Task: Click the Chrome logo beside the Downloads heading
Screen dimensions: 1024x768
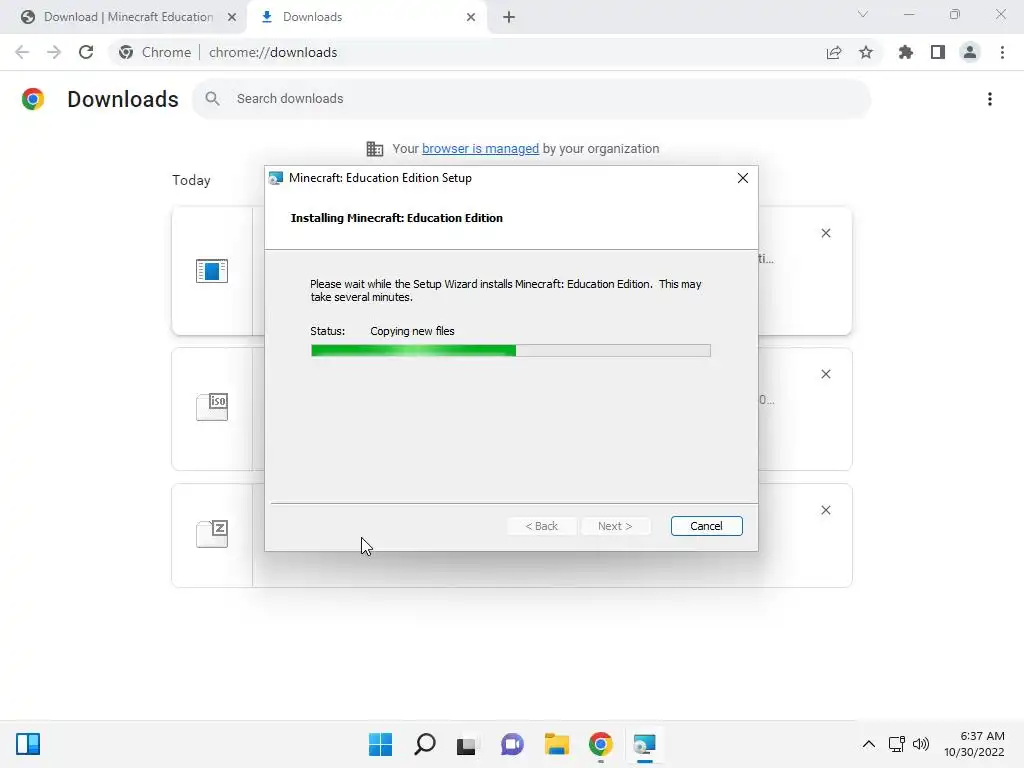Action: (x=33, y=99)
